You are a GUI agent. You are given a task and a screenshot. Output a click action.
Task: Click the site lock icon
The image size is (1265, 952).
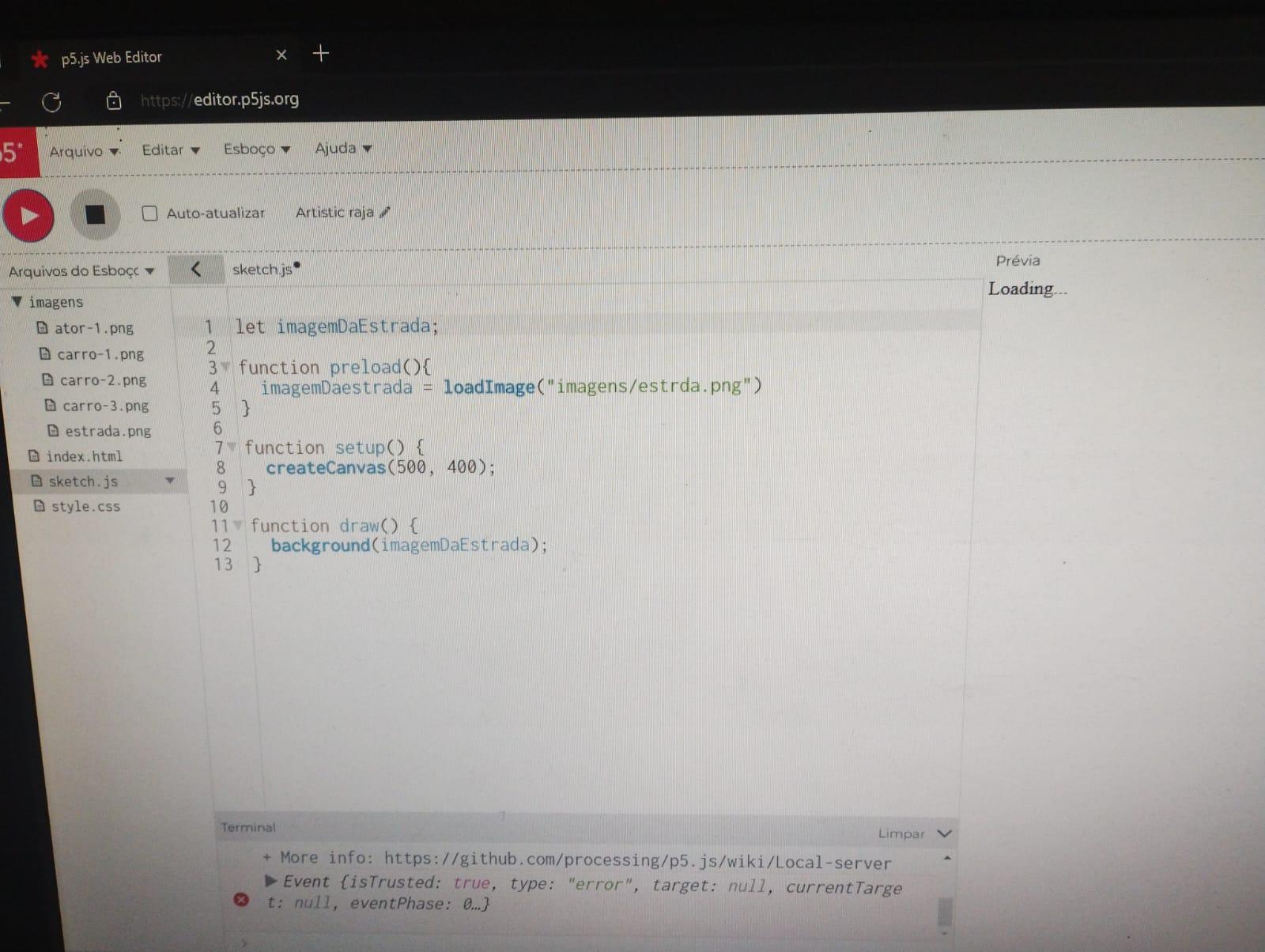tap(114, 100)
